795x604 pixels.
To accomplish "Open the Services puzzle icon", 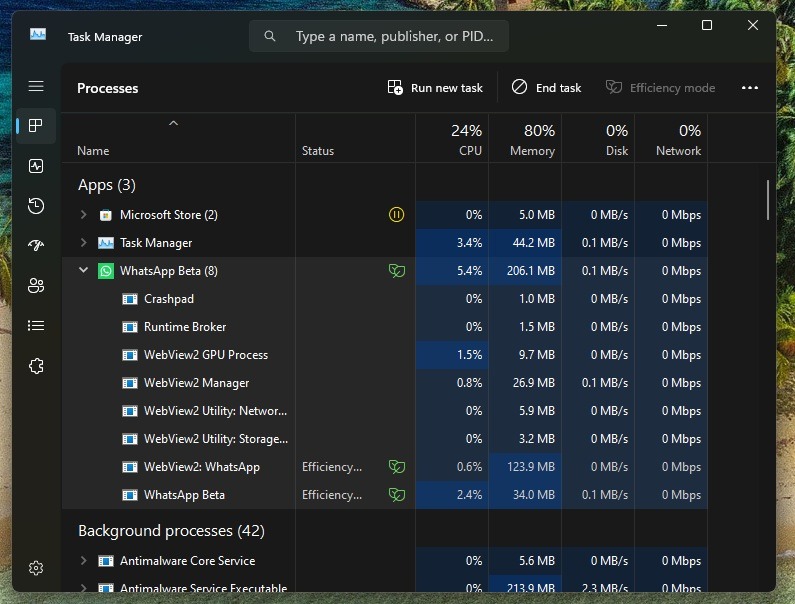I will pos(36,366).
